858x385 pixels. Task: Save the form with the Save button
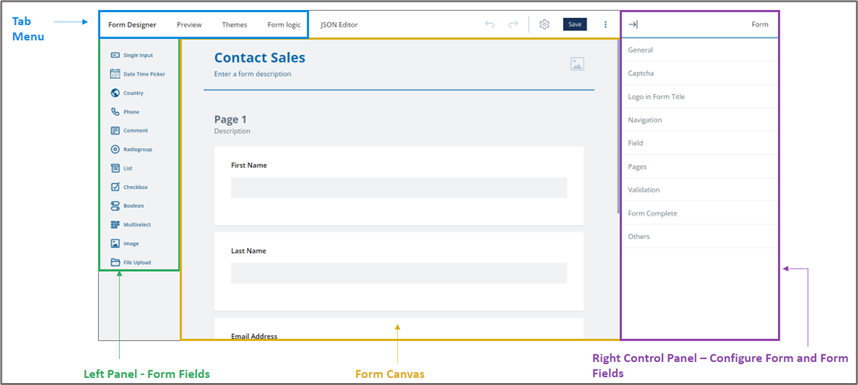[x=575, y=25]
